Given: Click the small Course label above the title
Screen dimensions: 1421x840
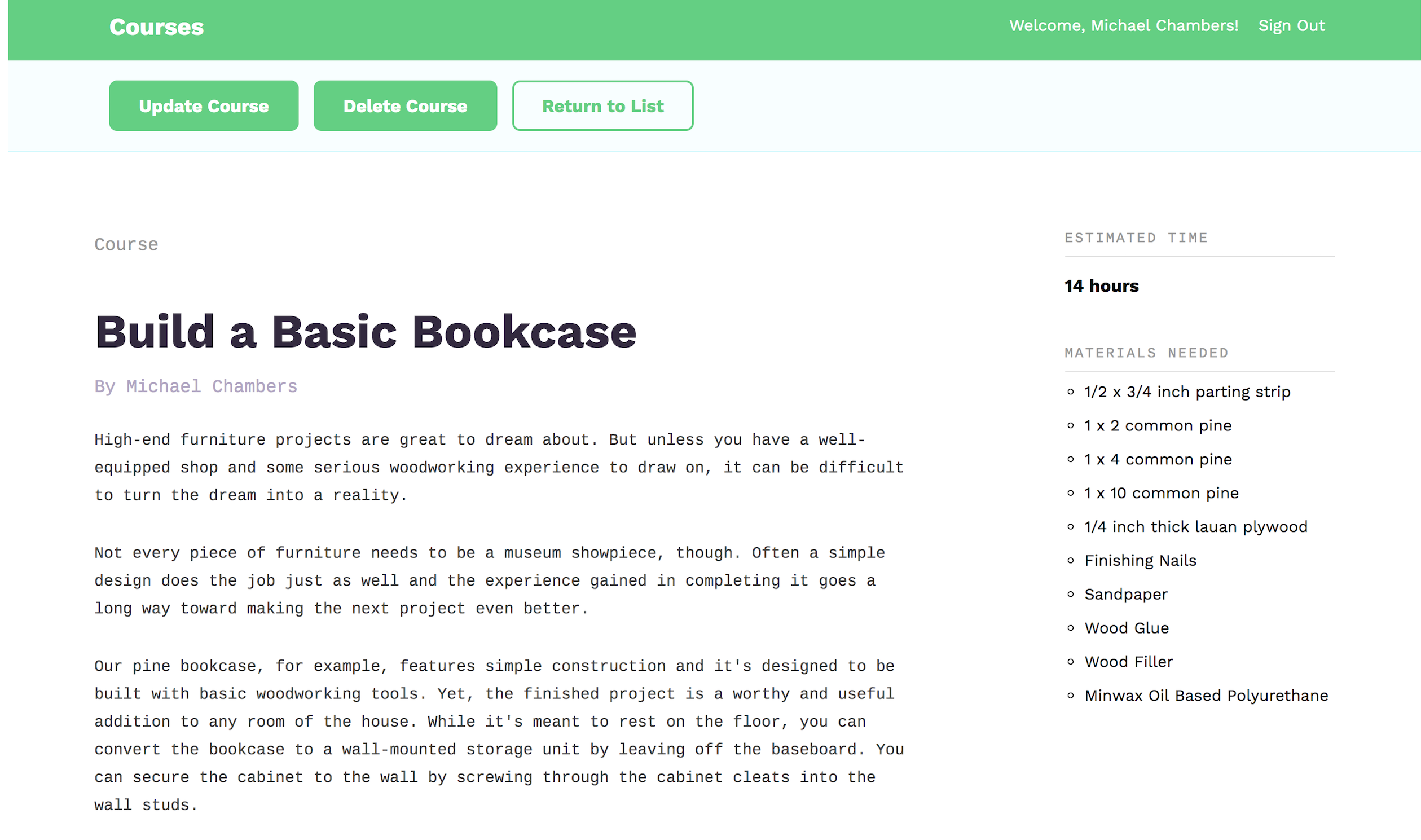Looking at the screenshot, I should click(126, 244).
